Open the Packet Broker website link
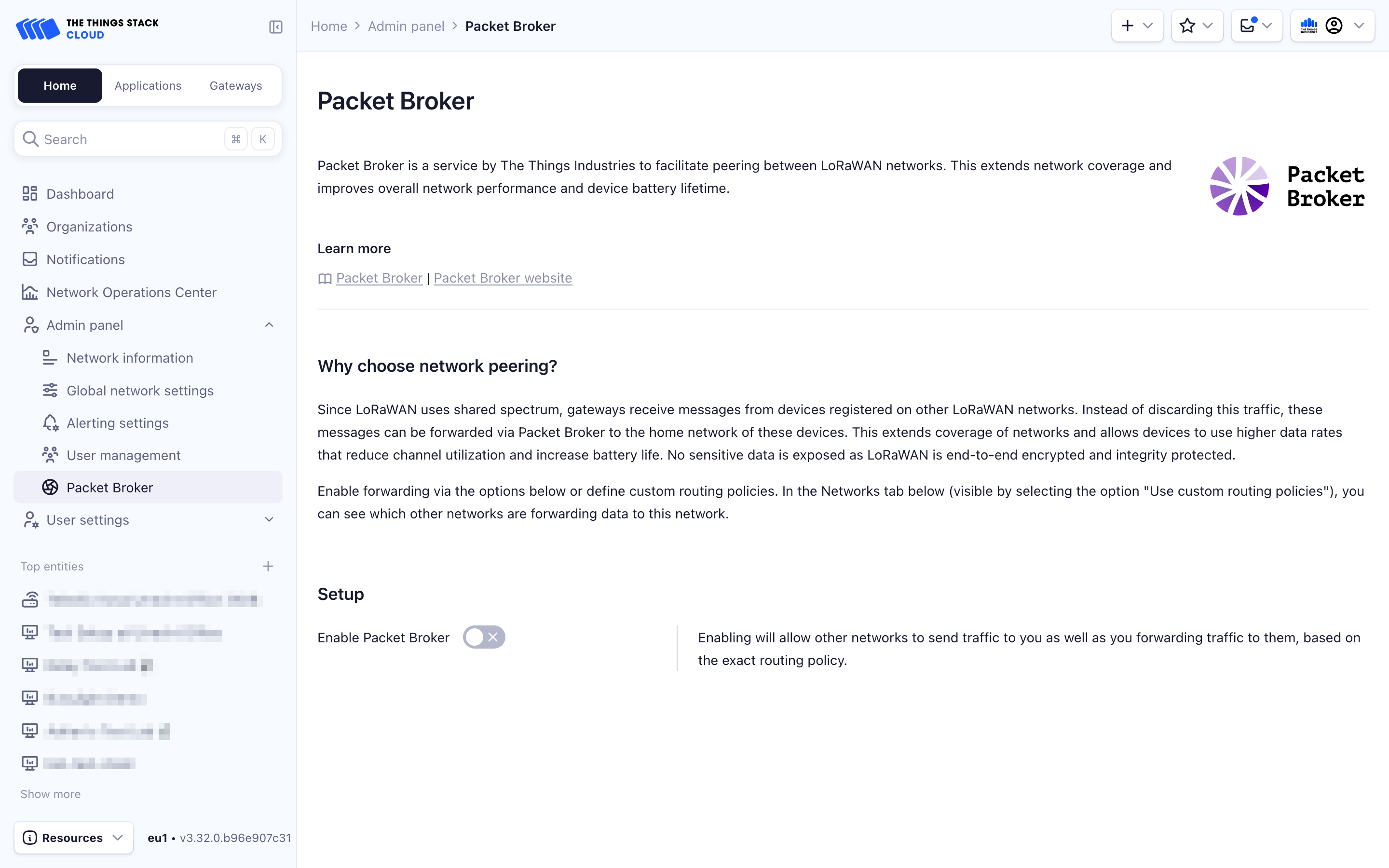 pos(502,278)
